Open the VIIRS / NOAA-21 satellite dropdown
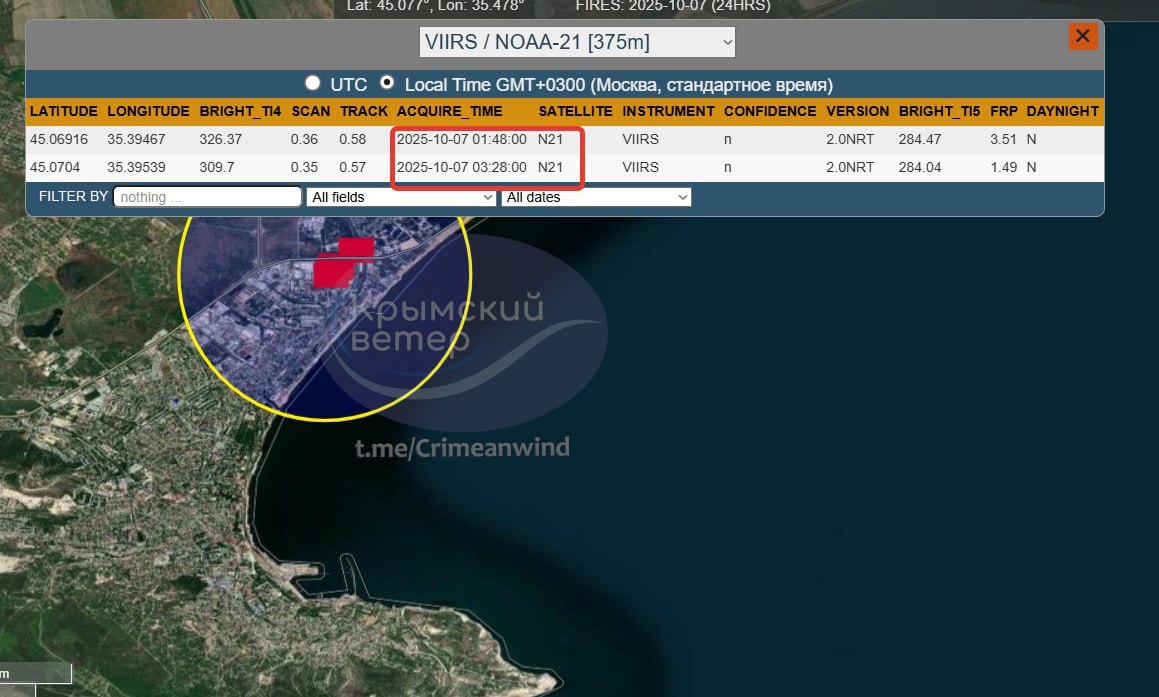This screenshot has width=1159, height=697. pyautogui.click(x=577, y=42)
